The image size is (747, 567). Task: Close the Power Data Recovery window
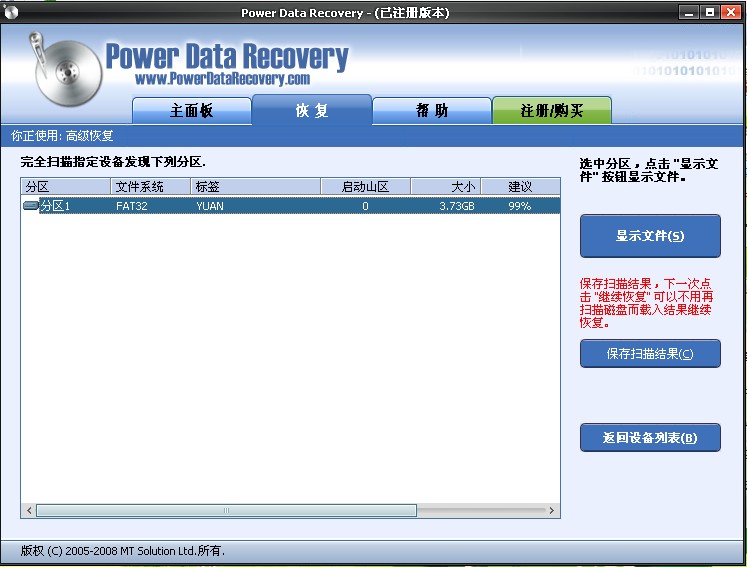pyautogui.click(x=731, y=12)
